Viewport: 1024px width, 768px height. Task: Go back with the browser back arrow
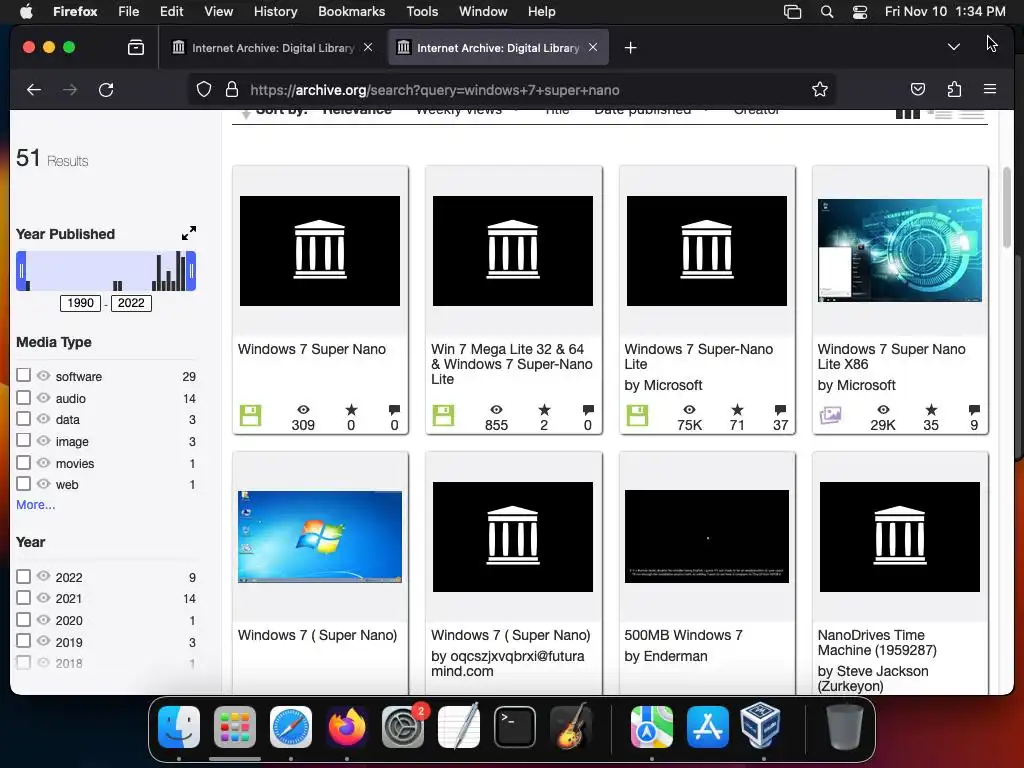[x=33, y=89]
